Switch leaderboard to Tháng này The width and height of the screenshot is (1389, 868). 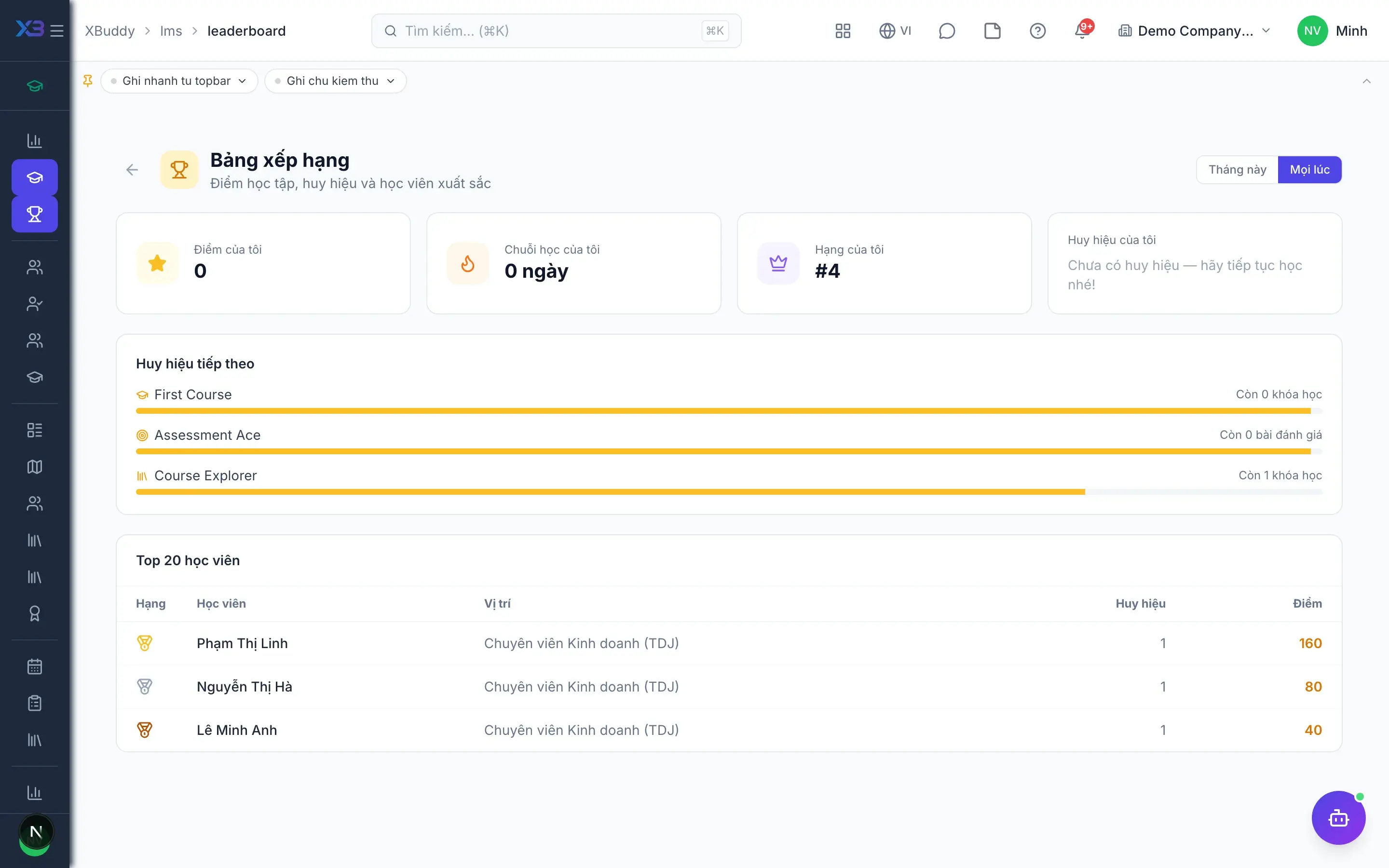[x=1237, y=169]
